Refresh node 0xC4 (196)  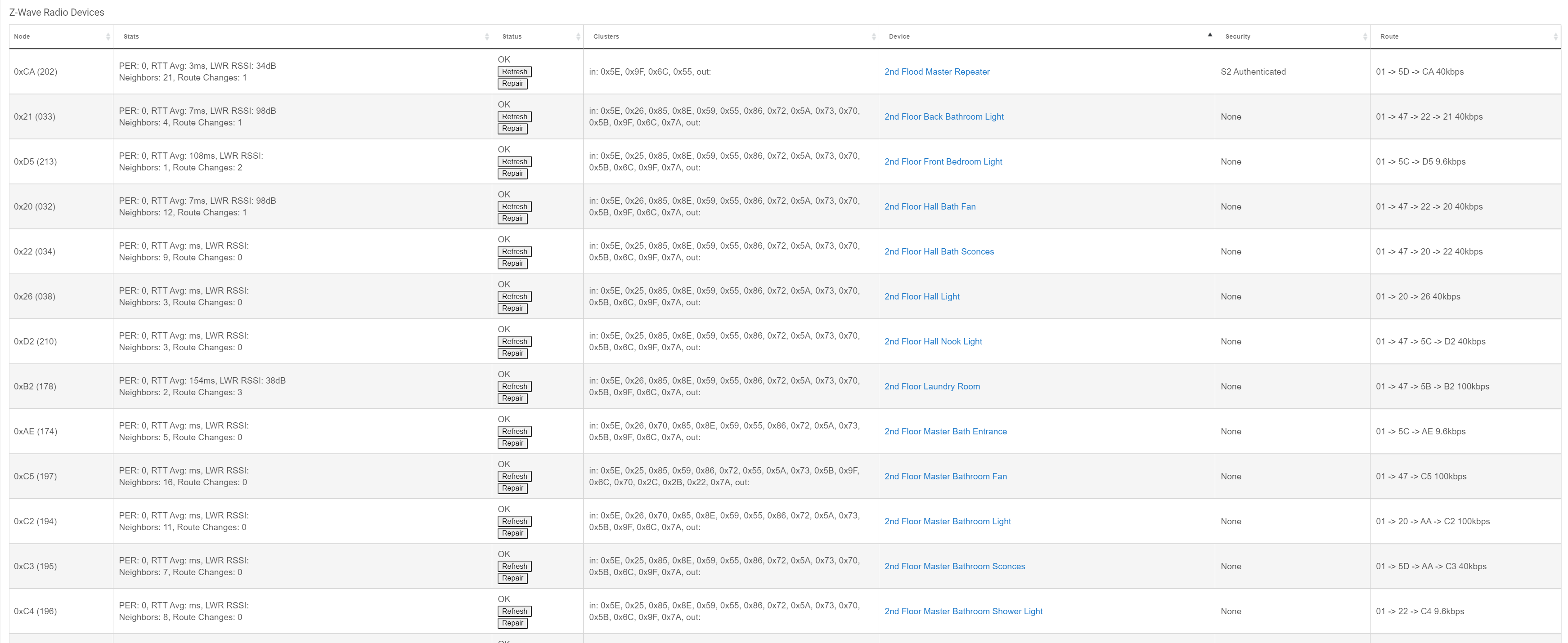coord(514,612)
